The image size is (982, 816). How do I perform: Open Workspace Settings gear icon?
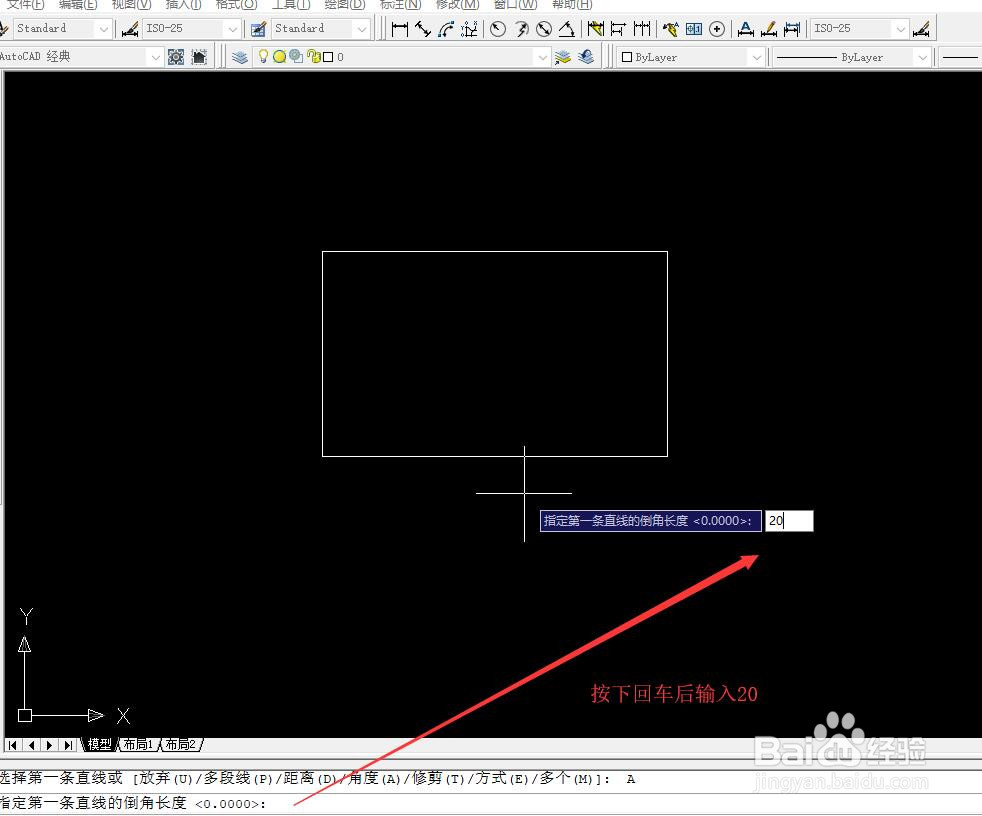[176, 57]
